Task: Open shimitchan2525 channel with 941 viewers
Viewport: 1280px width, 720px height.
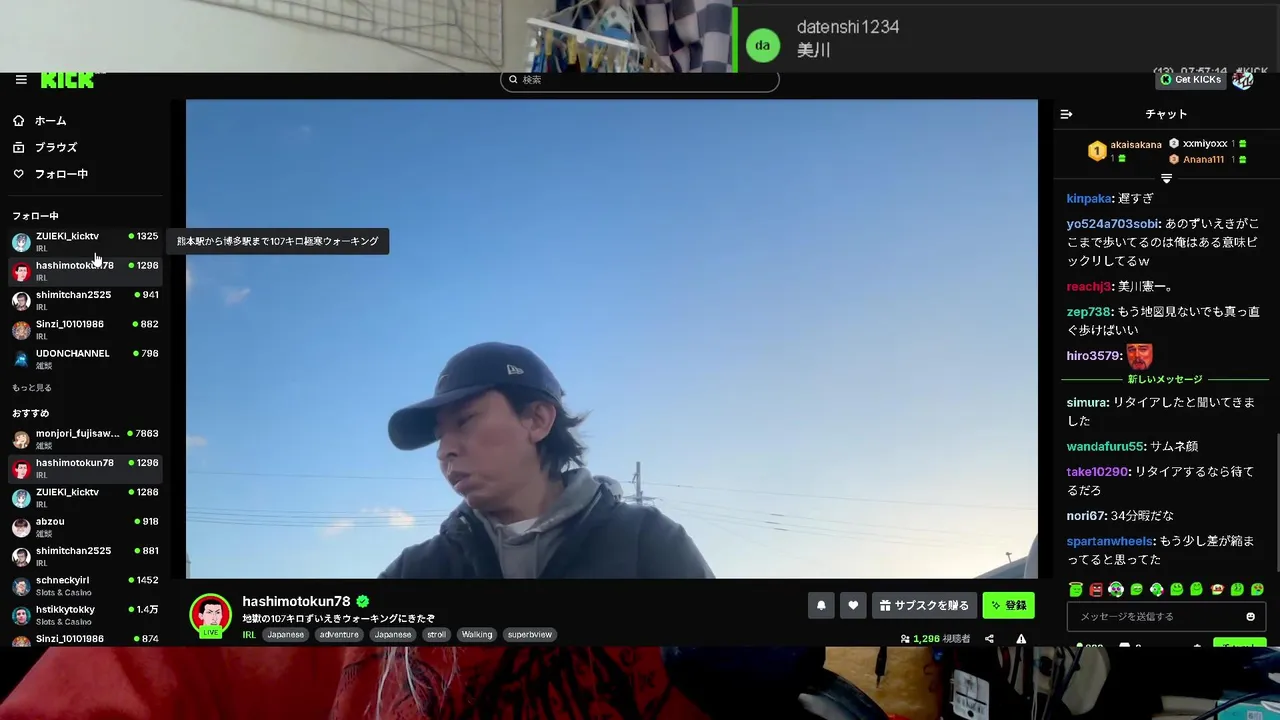Action: click(x=85, y=300)
